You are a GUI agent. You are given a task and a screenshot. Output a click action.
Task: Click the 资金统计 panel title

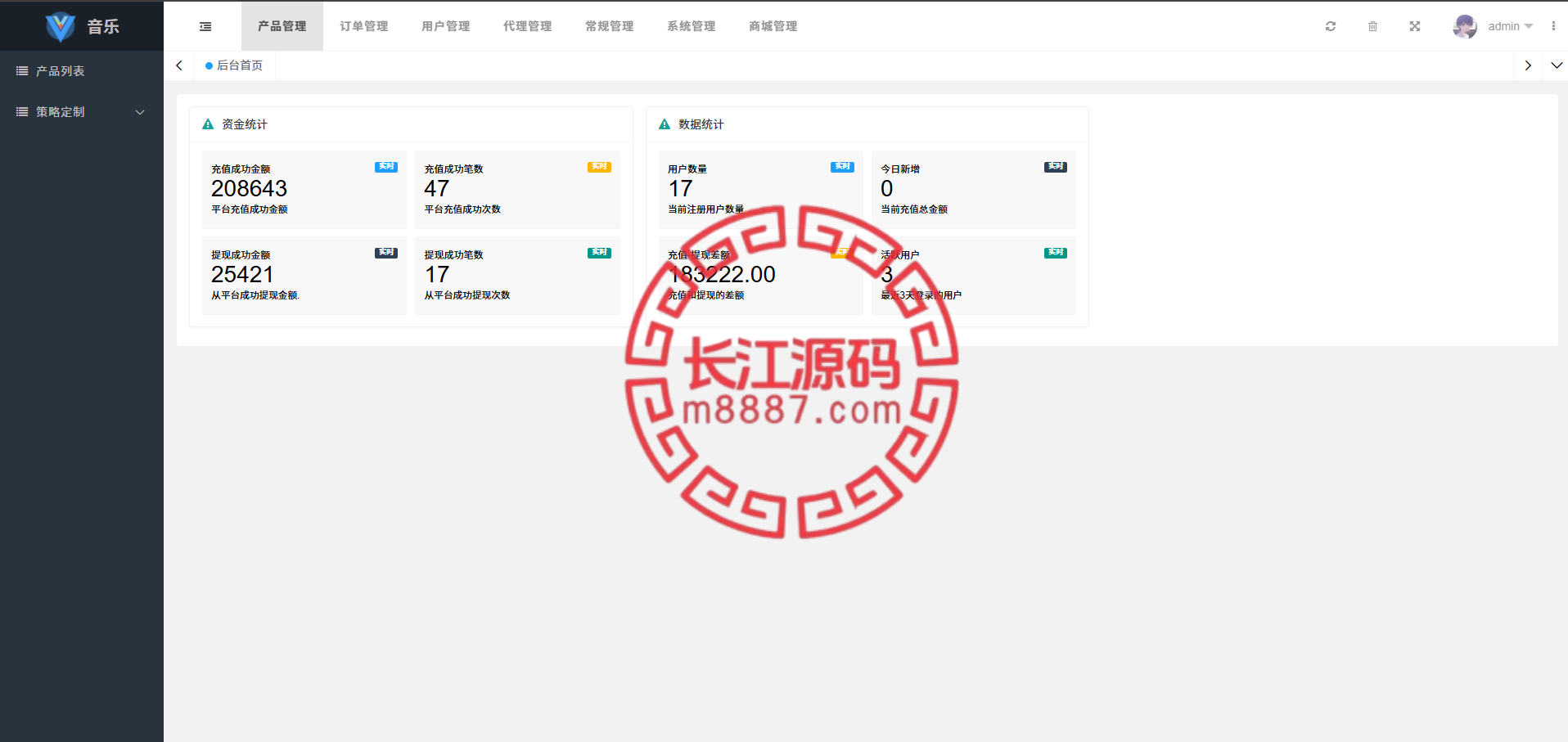(245, 124)
